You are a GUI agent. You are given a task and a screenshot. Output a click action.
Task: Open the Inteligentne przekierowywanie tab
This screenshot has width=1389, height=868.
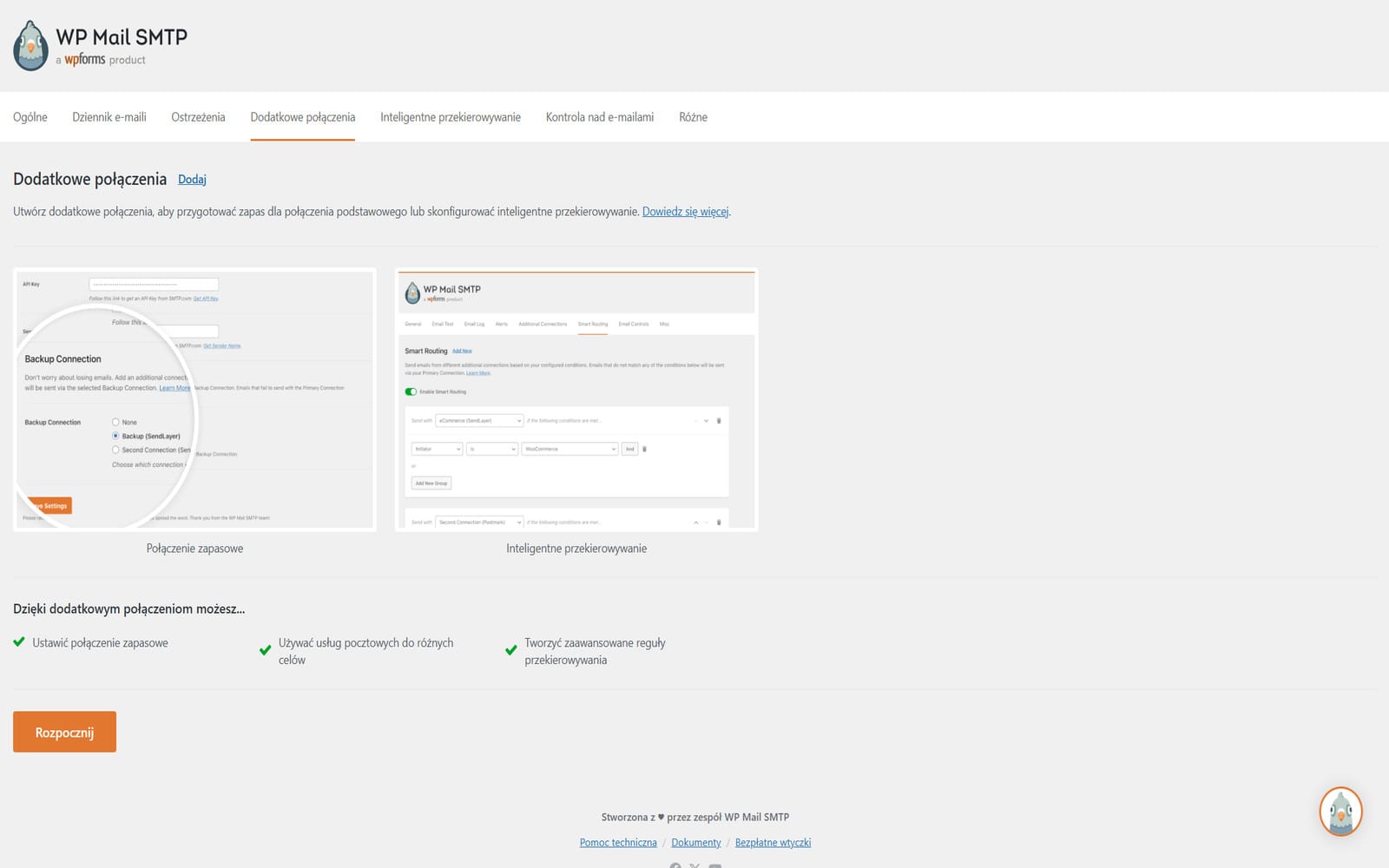451,117
